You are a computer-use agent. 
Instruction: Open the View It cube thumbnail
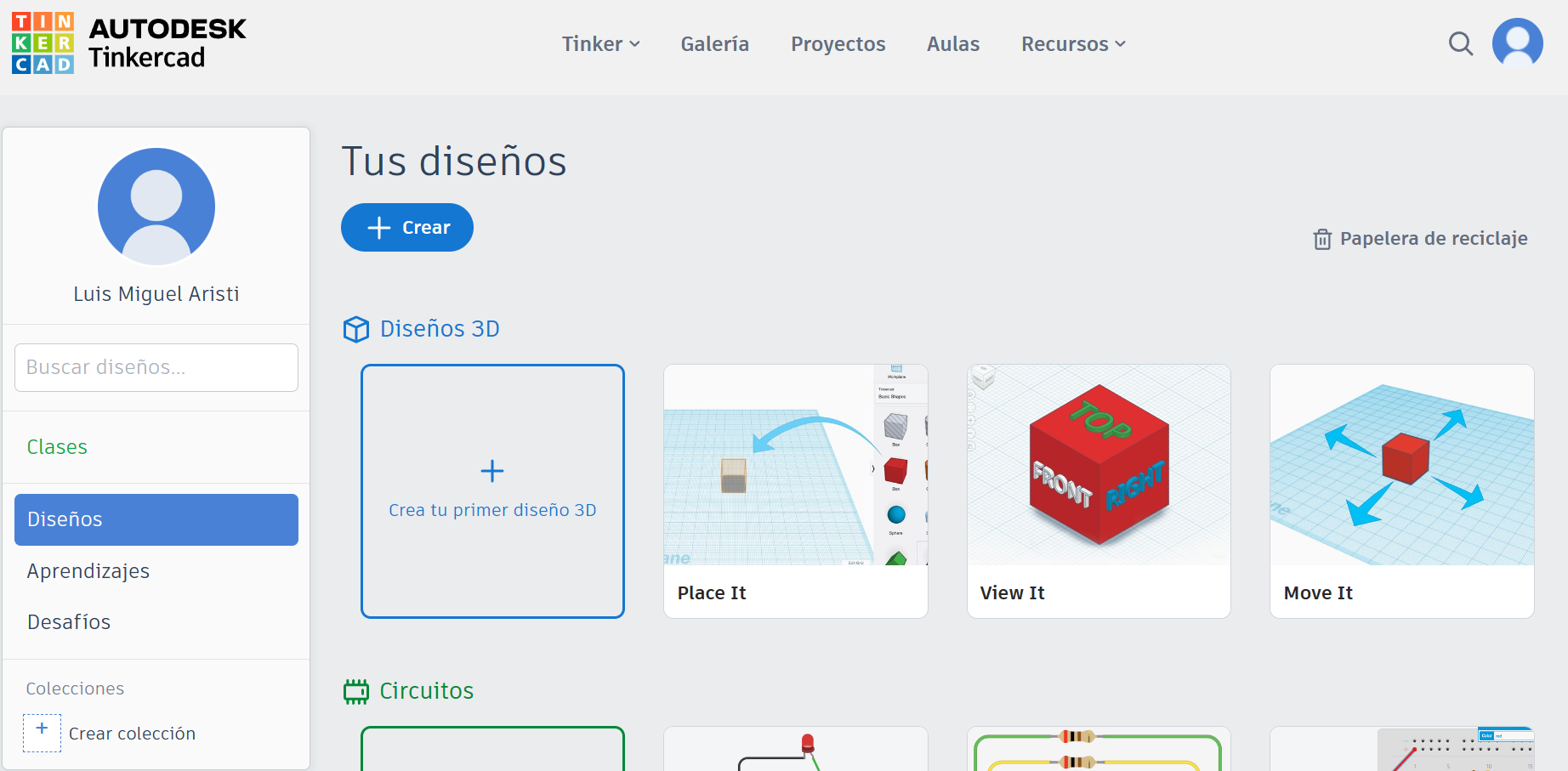coord(1099,465)
